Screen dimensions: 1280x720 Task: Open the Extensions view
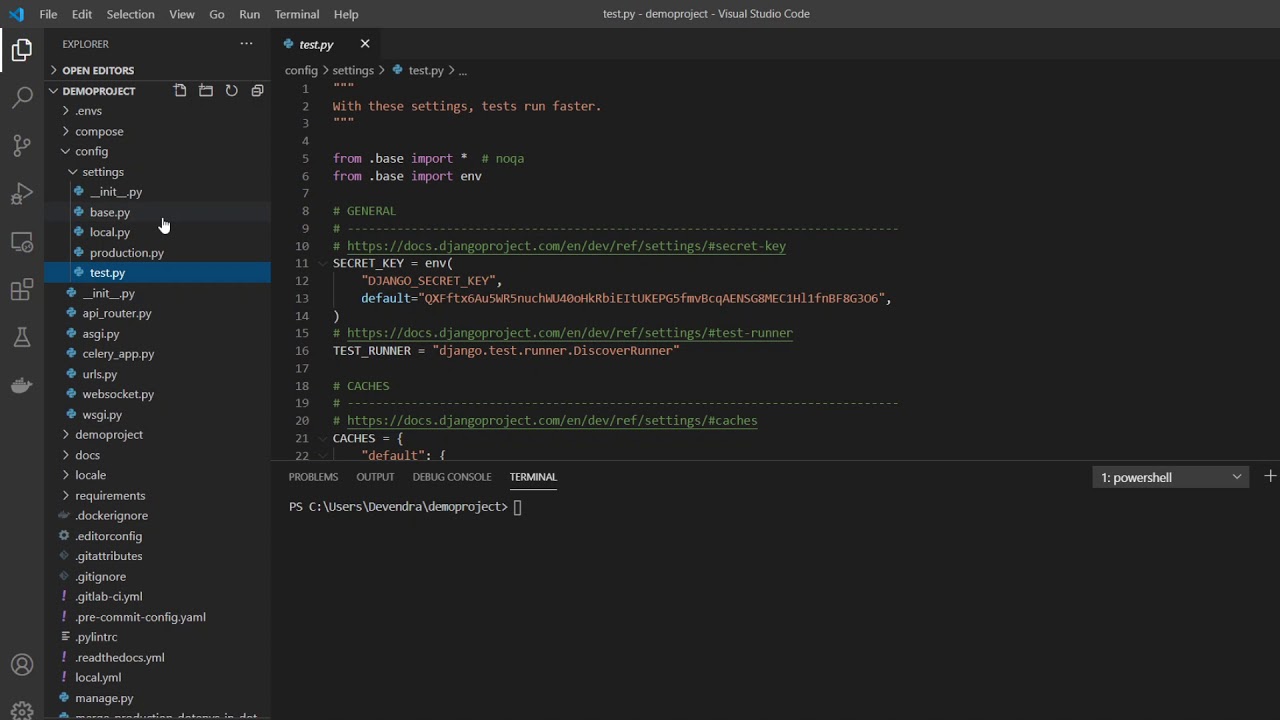[x=22, y=290]
